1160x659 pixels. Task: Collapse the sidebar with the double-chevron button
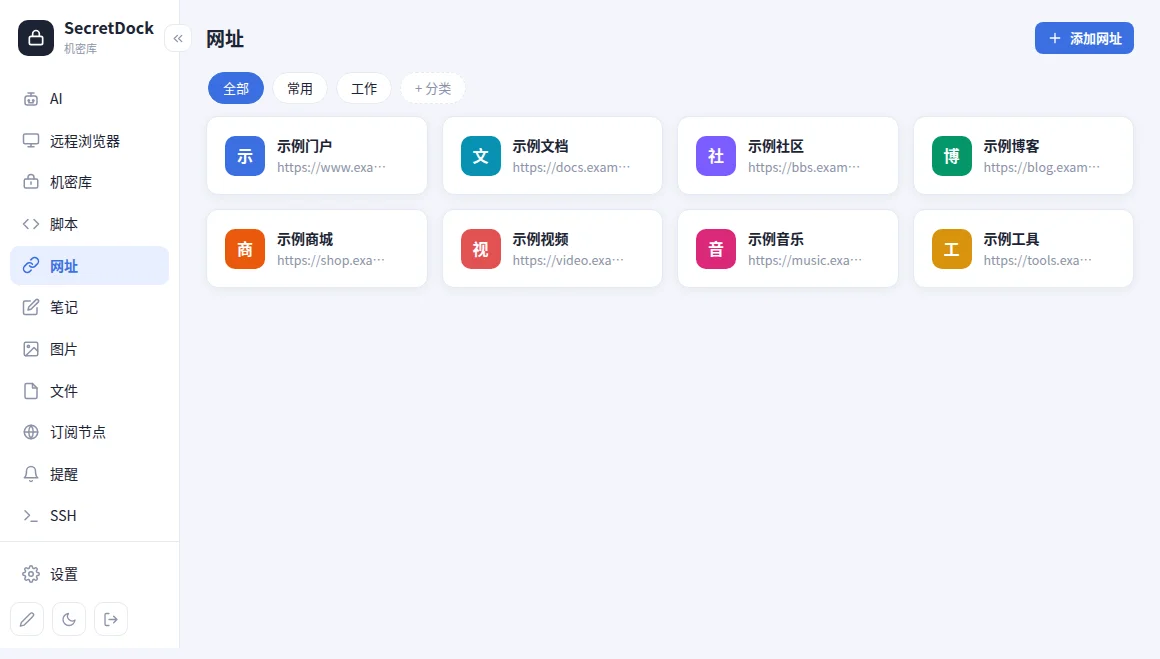tap(178, 38)
